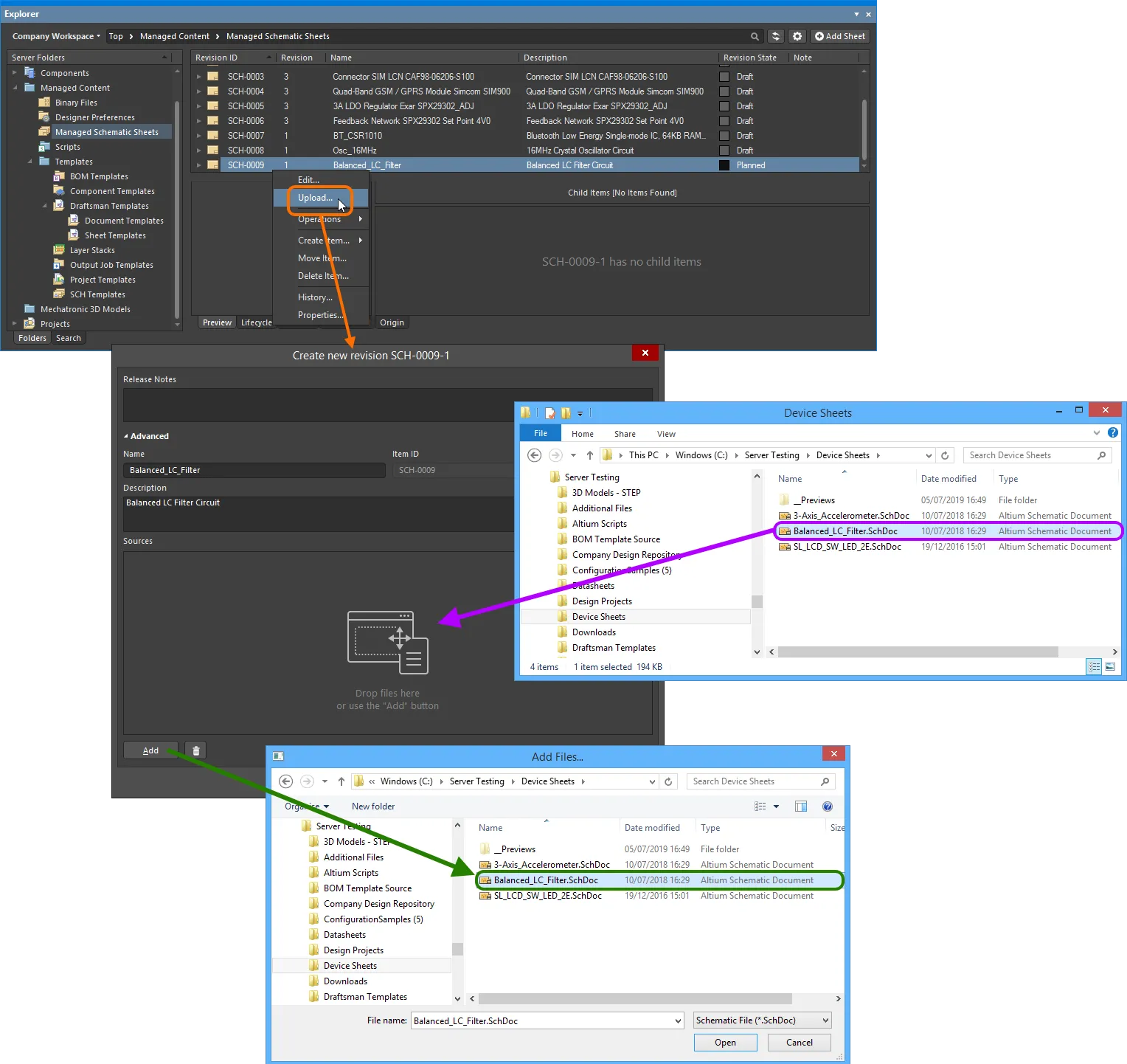
Task: Sort by Revision State column header
Action: pos(750,58)
